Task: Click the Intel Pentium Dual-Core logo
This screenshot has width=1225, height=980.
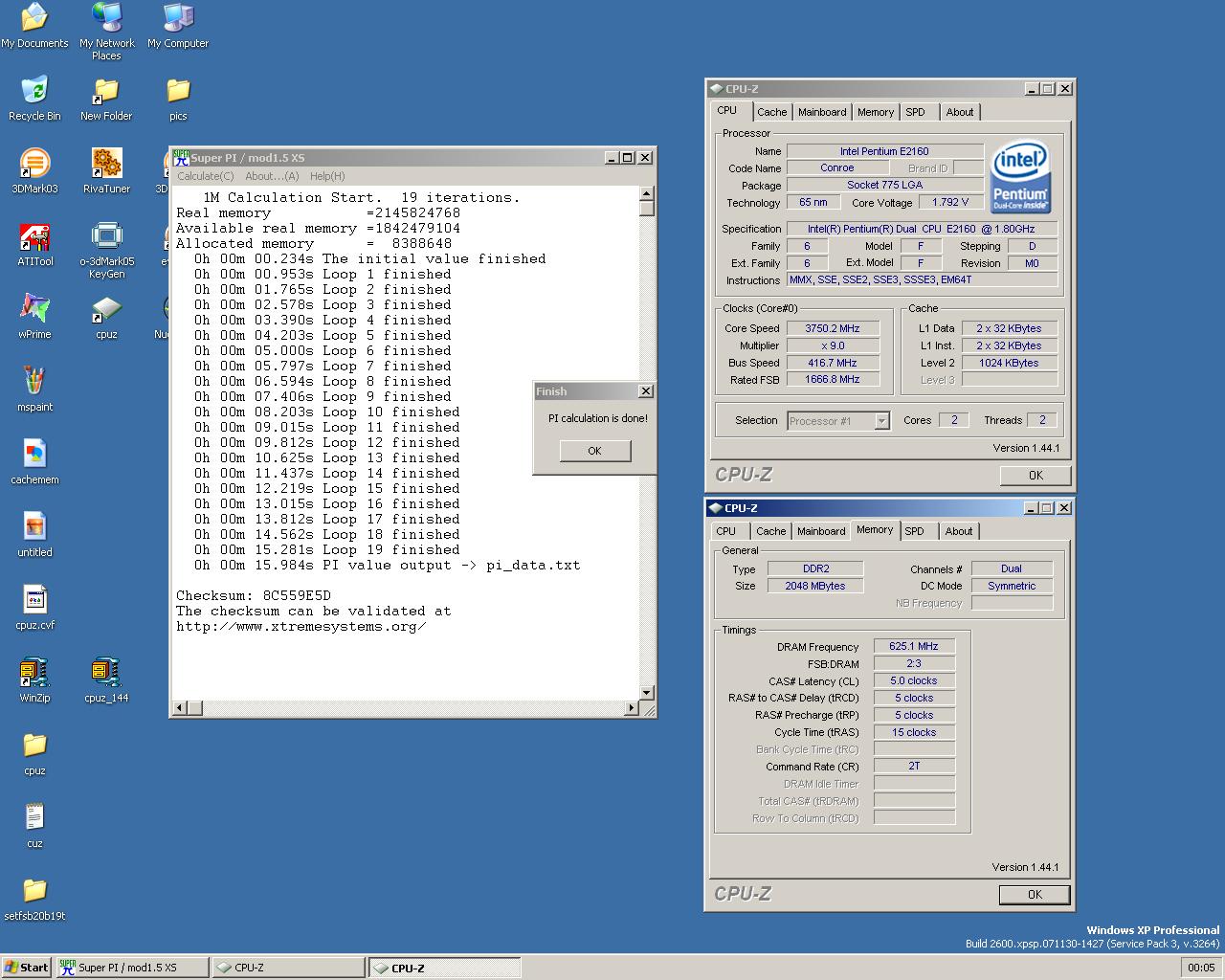Action: click(1020, 177)
